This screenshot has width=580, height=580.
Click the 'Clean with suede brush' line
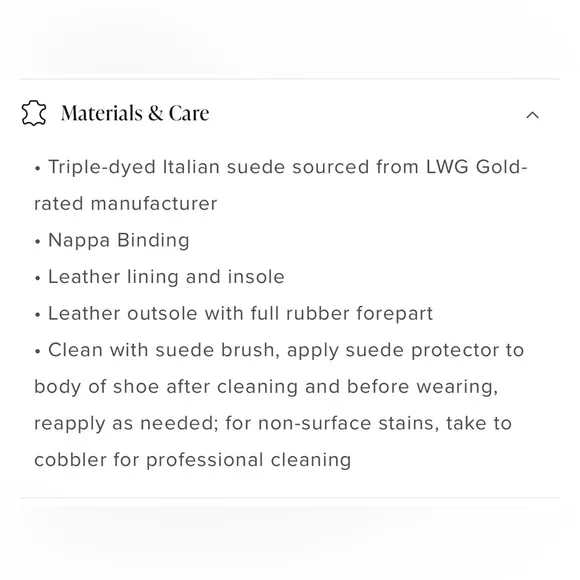(x=279, y=350)
